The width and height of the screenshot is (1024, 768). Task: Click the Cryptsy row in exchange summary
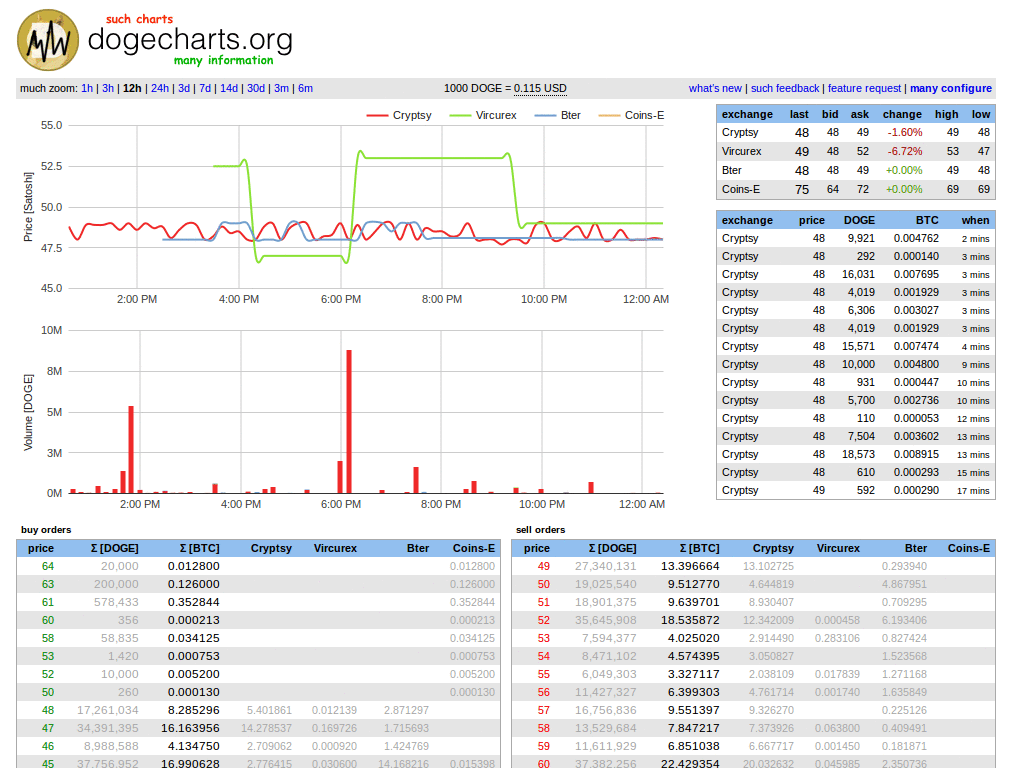pyautogui.click(x=856, y=133)
